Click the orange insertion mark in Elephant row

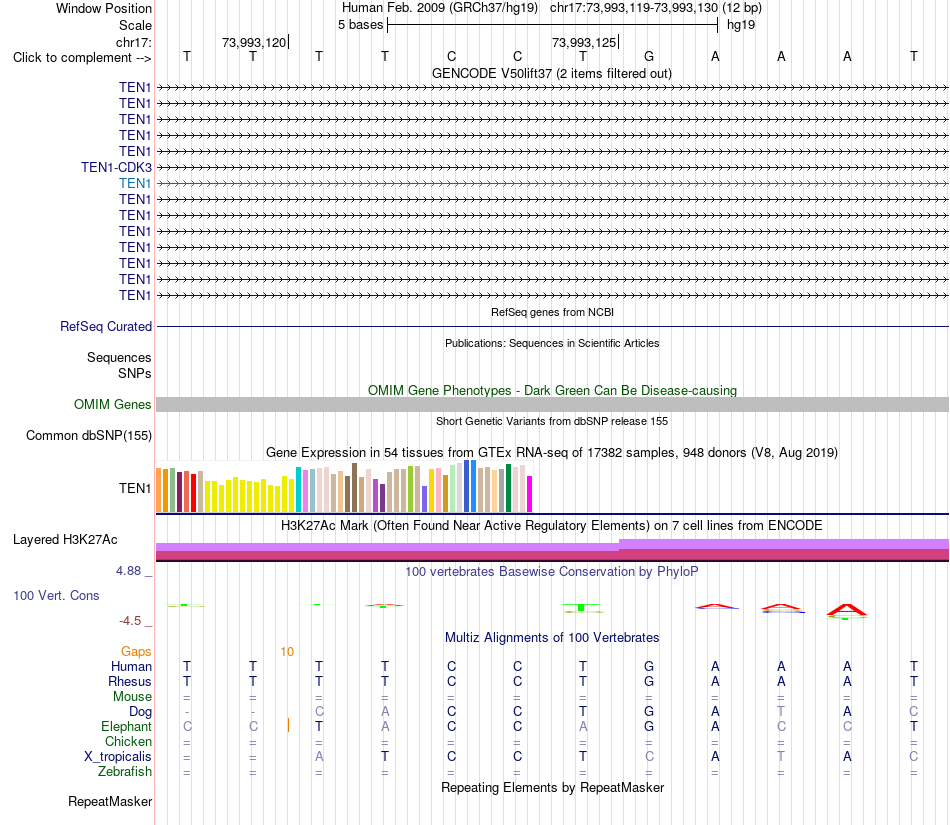[288, 725]
